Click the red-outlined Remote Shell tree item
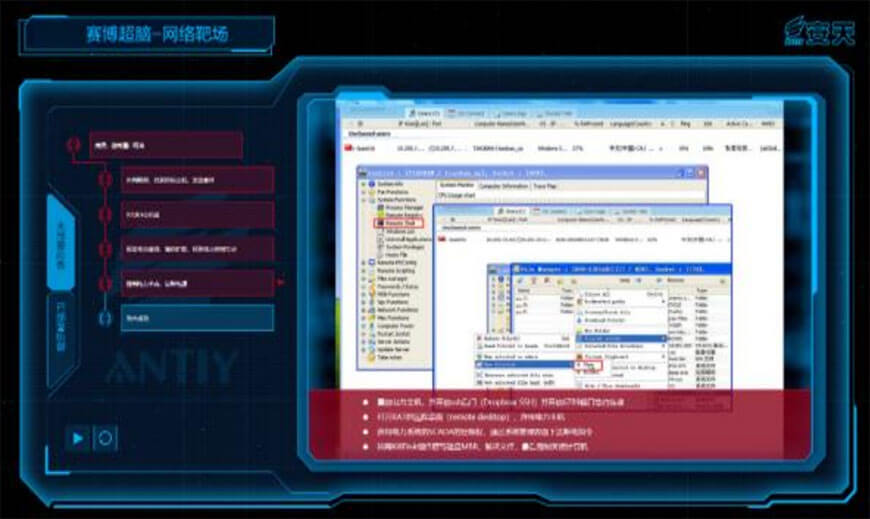Viewport: 870px width, 519px height. point(398,223)
